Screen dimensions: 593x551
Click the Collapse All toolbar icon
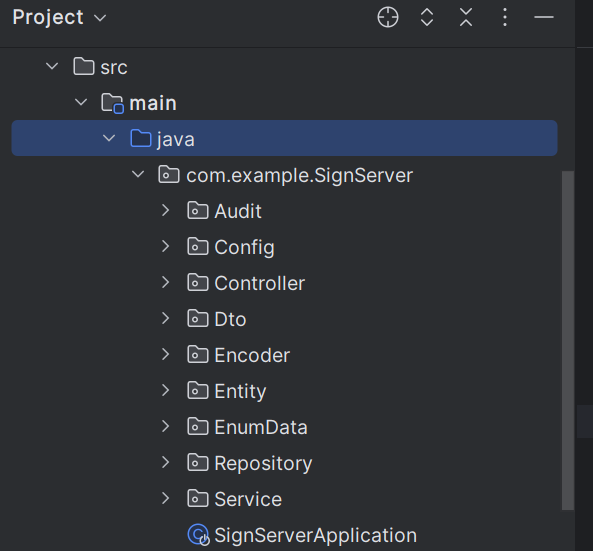click(x=466, y=17)
